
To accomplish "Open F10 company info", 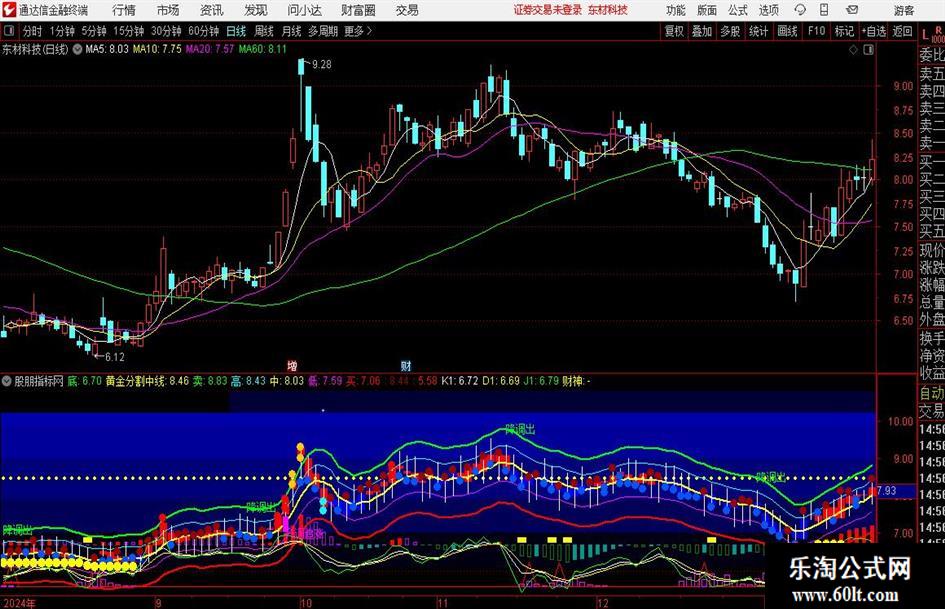I will [816, 31].
